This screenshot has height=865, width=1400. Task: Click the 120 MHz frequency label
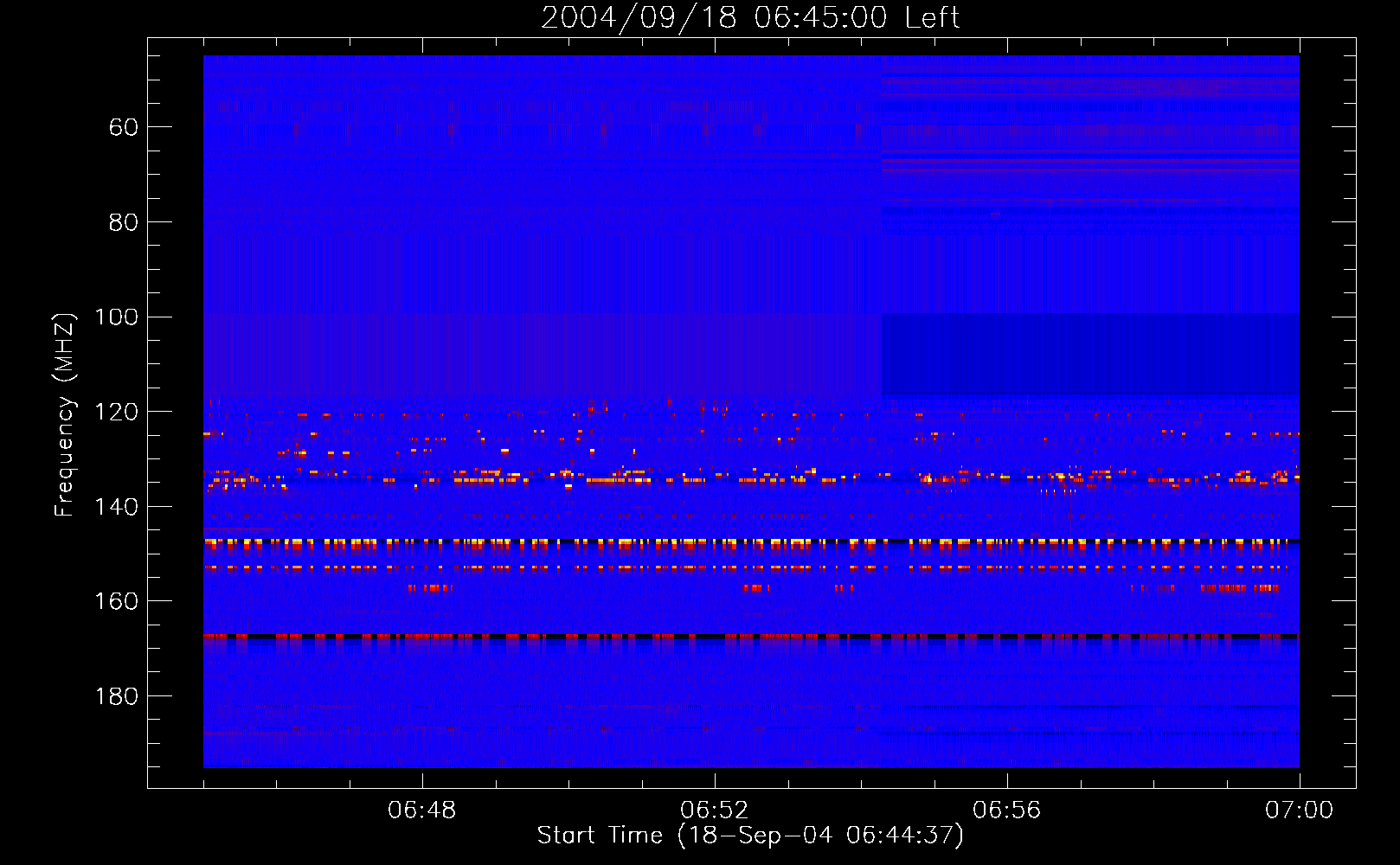coord(116,412)
